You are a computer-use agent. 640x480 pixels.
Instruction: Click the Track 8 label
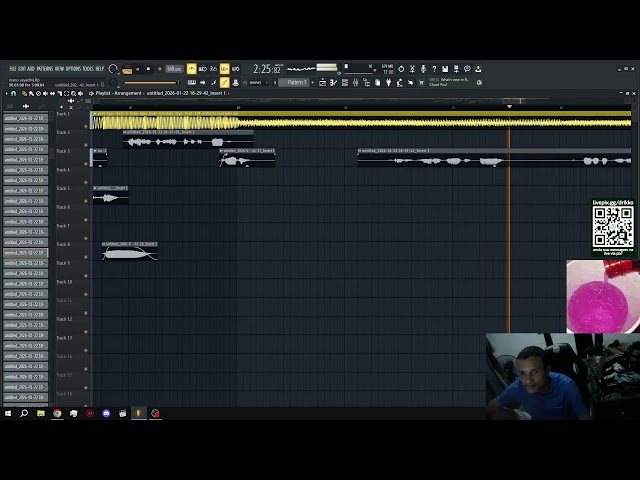click(63, 244)
